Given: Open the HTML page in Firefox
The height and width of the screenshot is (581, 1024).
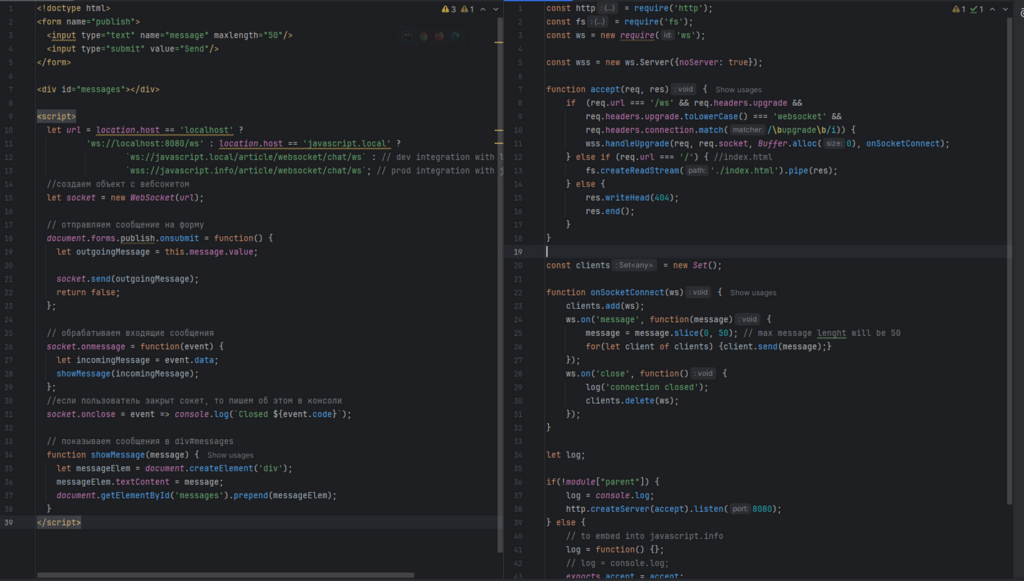Looking at the screenshot, I should pyautogui.click(x=439, y=36).
